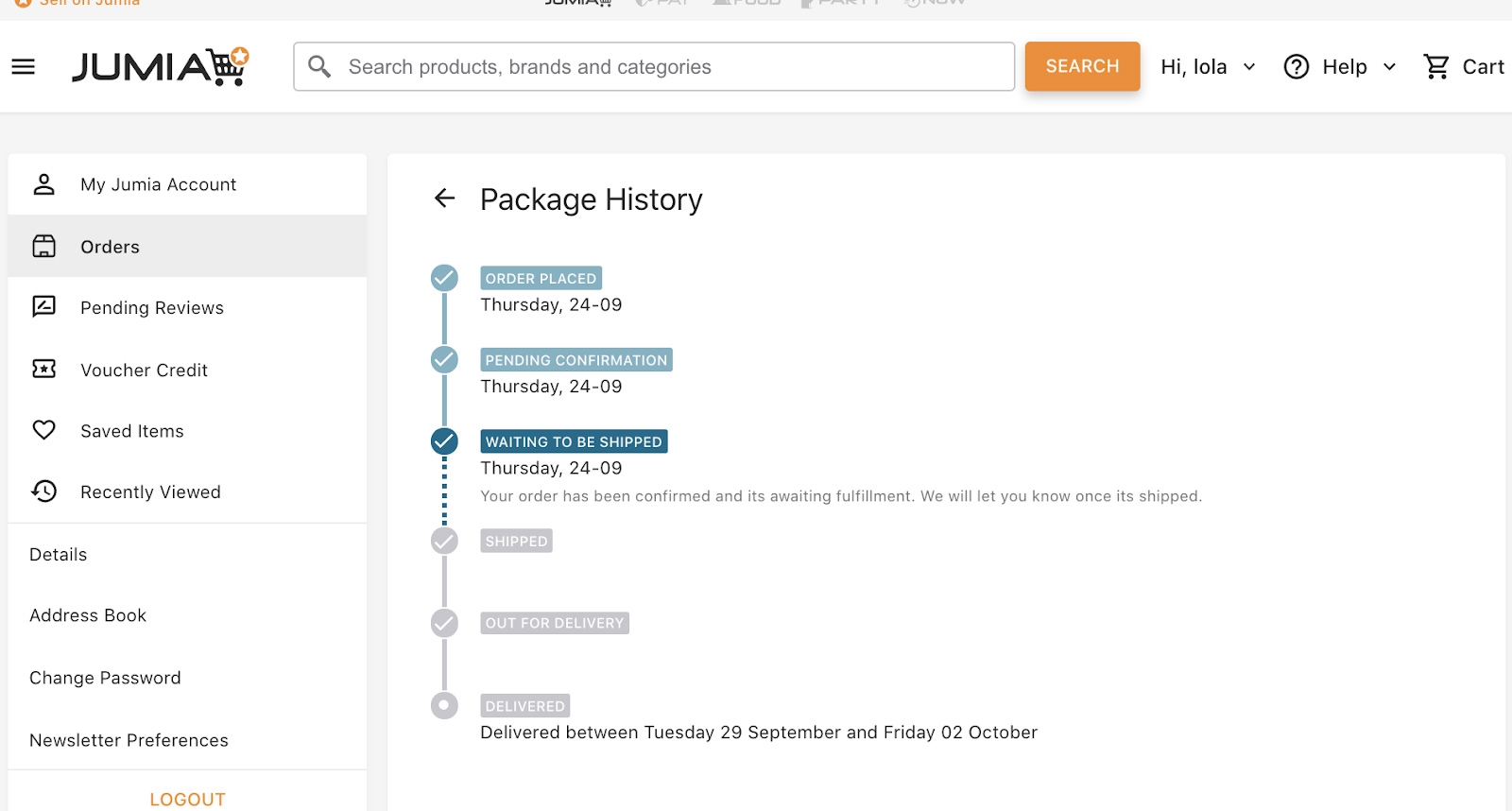Click the Waiting To Be Shipped checkmark marker
The width and height of the screenshot is (1512, 811).
pos(444,441)
